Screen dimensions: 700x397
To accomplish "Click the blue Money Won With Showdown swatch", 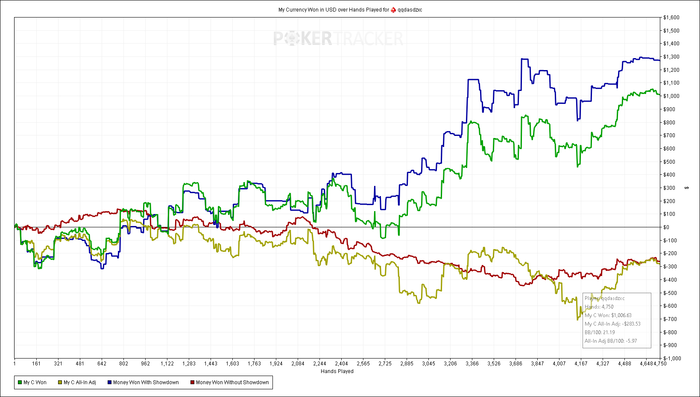I will pos(109,383).
